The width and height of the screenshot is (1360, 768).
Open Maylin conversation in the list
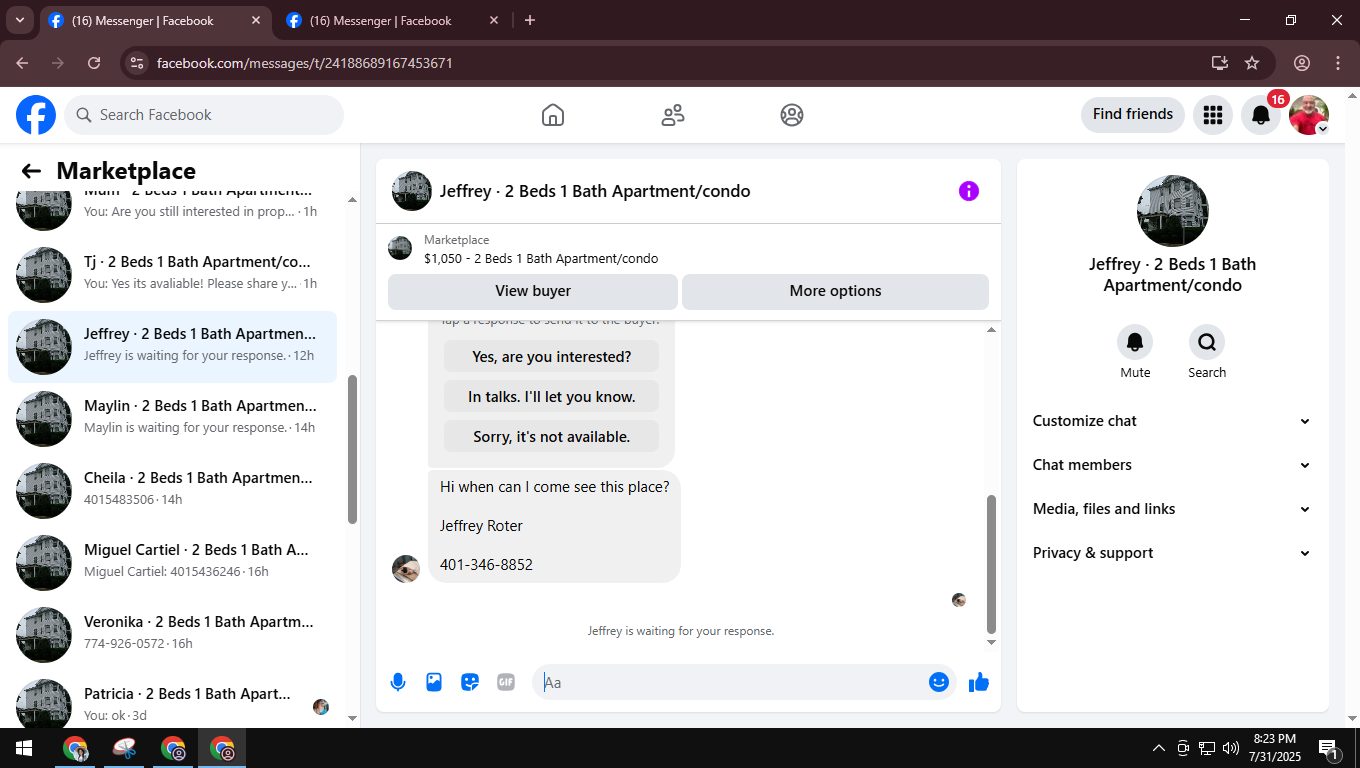click(172, 419)
